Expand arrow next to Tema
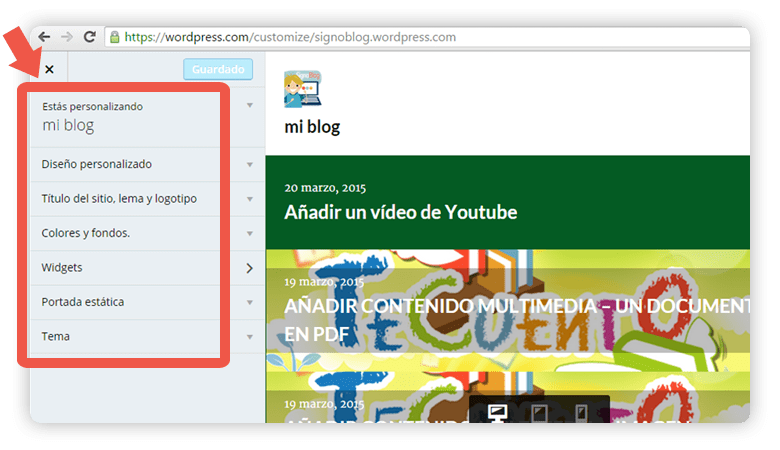 [250, 337]
